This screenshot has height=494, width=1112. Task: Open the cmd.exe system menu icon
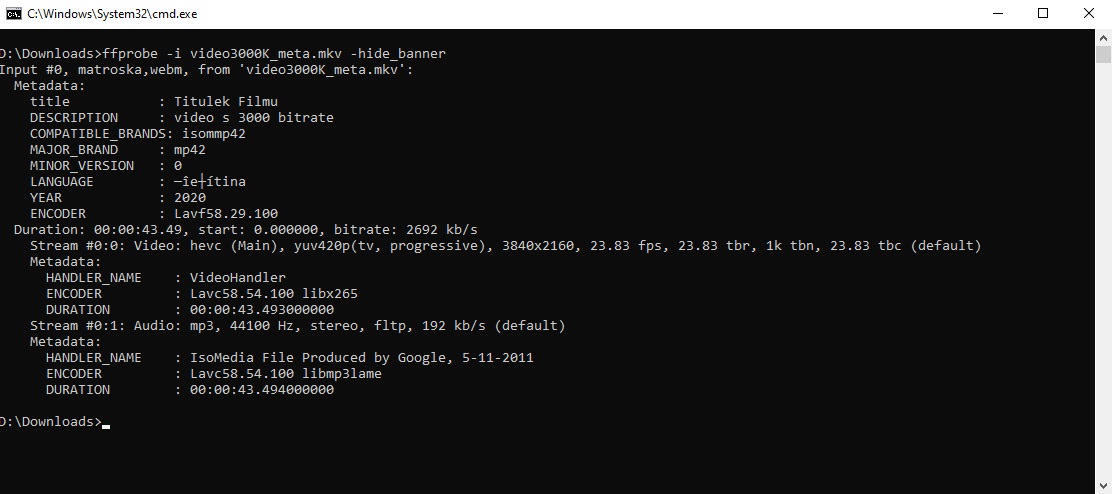pyautogui.click(x=14, y=13)
